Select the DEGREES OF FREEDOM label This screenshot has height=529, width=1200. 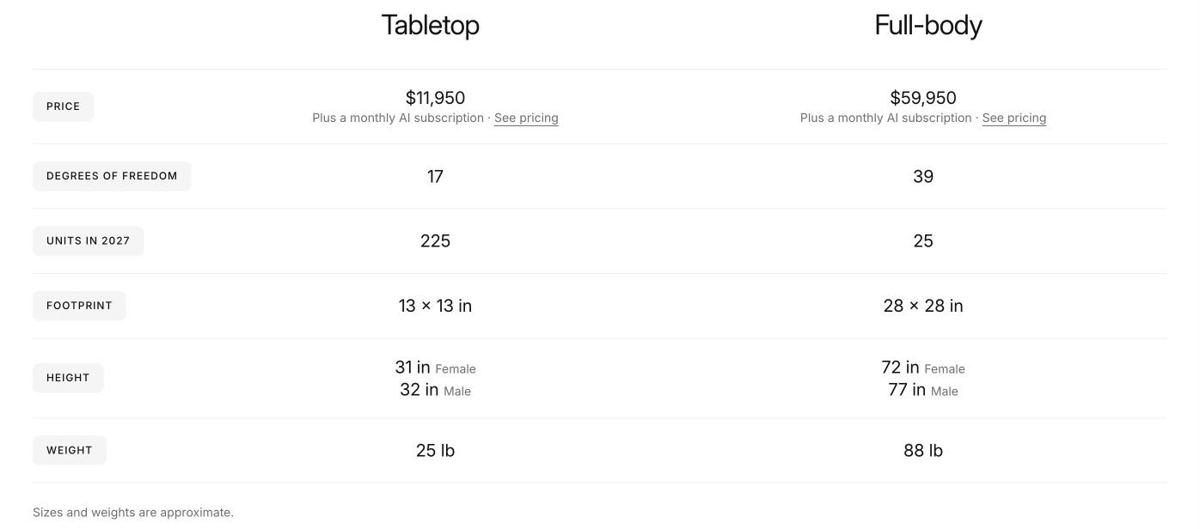pos(112,176)
